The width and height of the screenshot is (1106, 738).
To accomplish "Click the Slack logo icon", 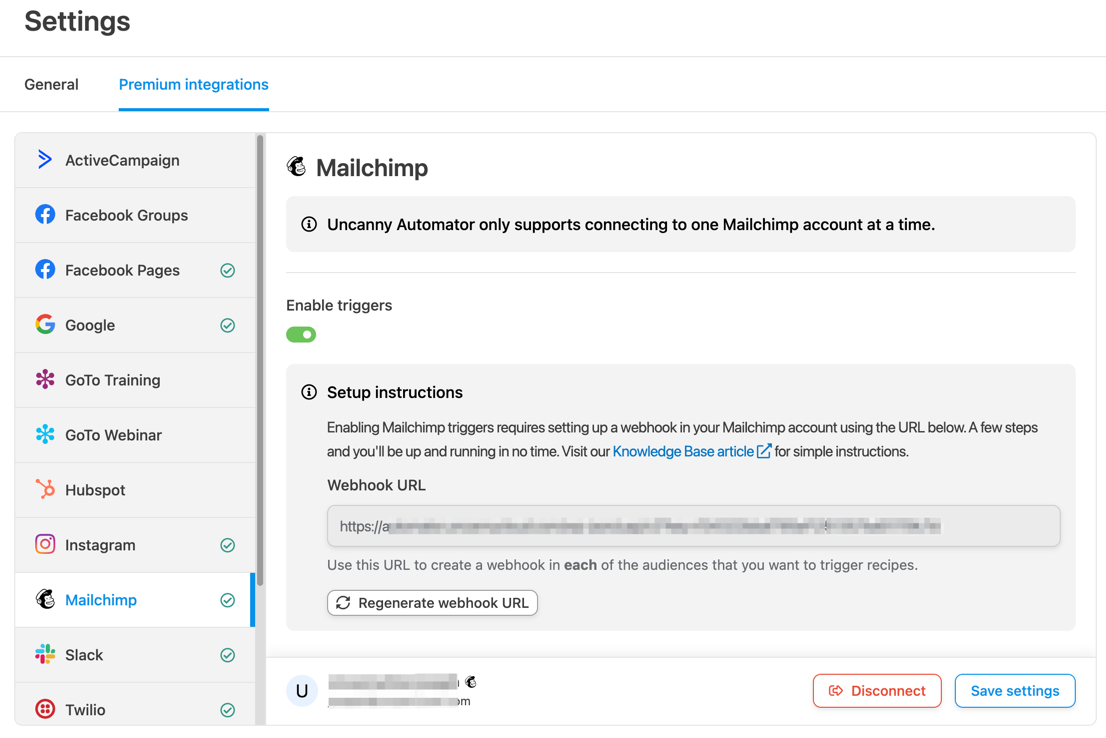I will coord(45,654).
